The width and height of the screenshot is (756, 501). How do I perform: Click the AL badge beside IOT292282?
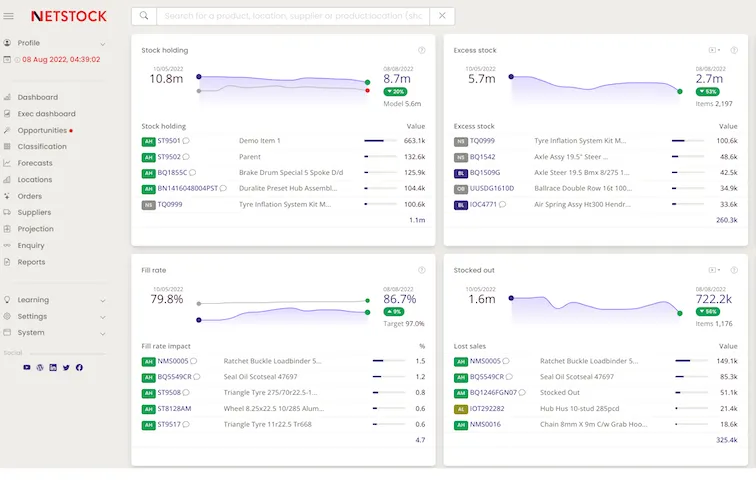coord(461,409)
